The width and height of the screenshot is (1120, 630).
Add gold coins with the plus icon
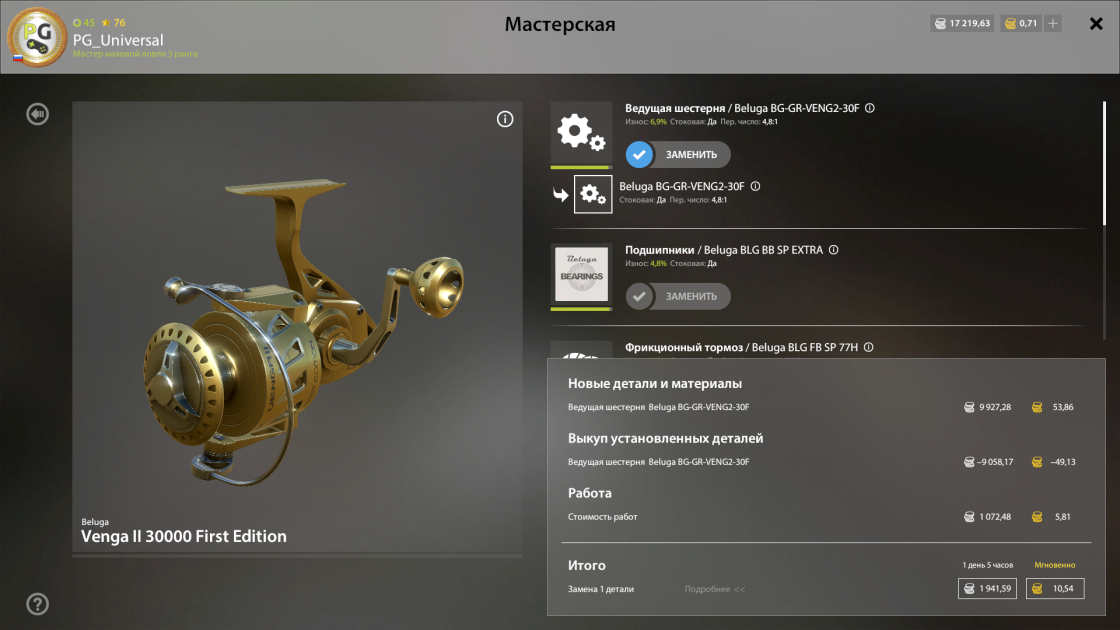tap(1053, 24)
